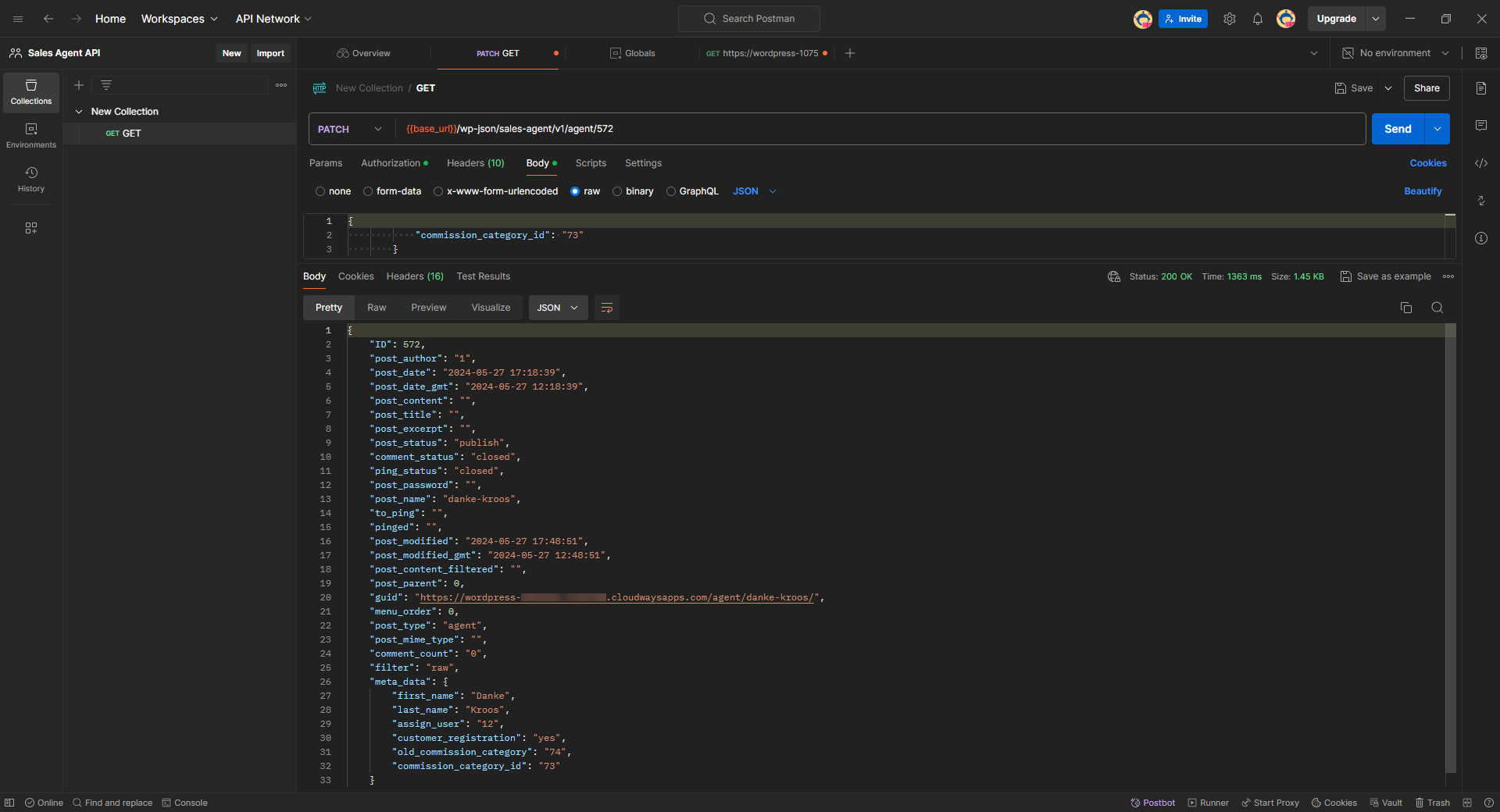The width and height of the screenshot is (1500, 812).
Task: Open the Collections sidebar panel
Action: [31, 92]
